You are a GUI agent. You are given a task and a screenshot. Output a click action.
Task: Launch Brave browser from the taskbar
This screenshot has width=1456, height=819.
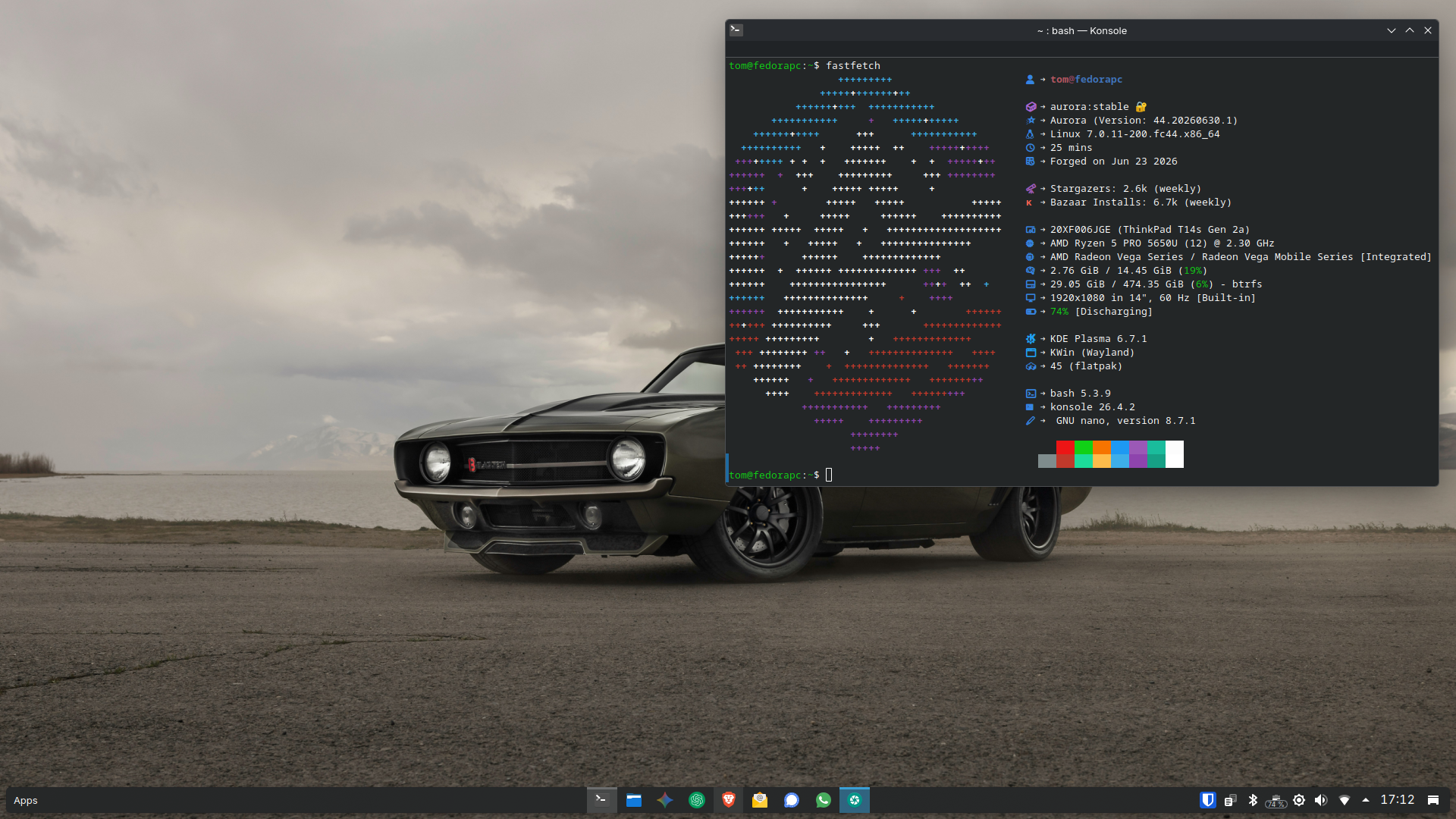tap(729, 800)
